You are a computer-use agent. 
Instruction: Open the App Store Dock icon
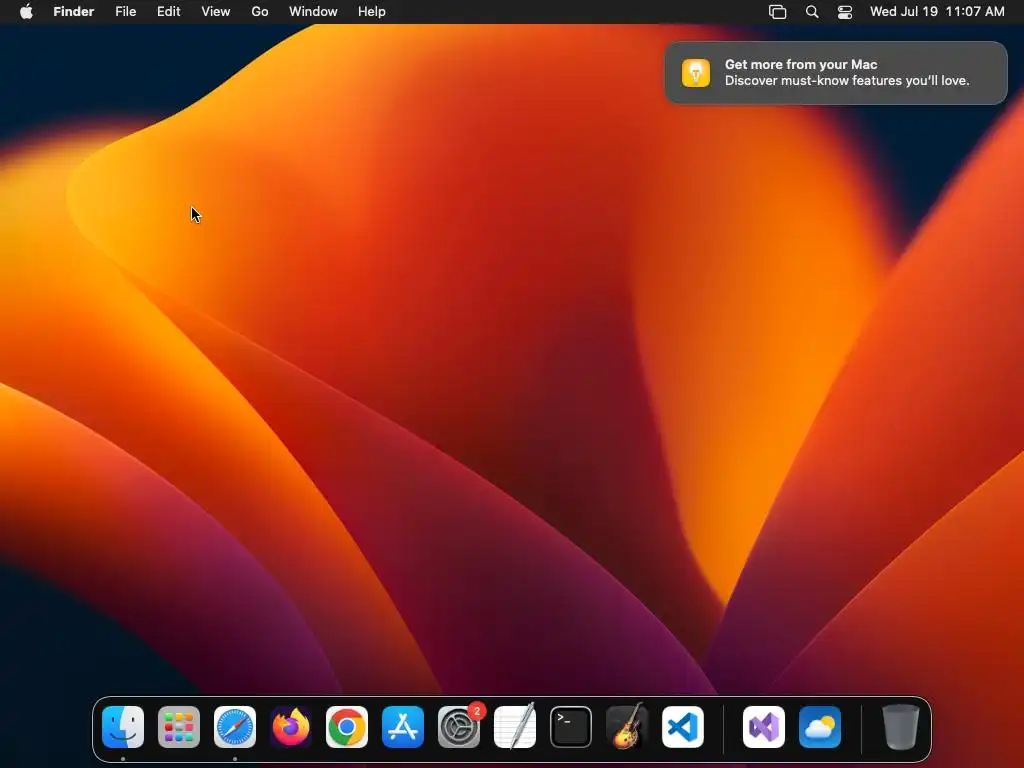coord(403,727)
